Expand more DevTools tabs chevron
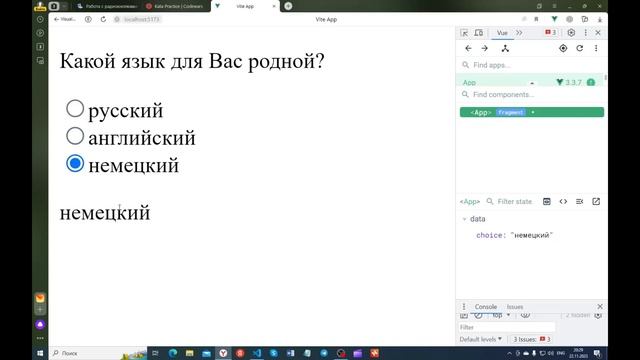This screenshot has width=640, height=360. point(519,33)
